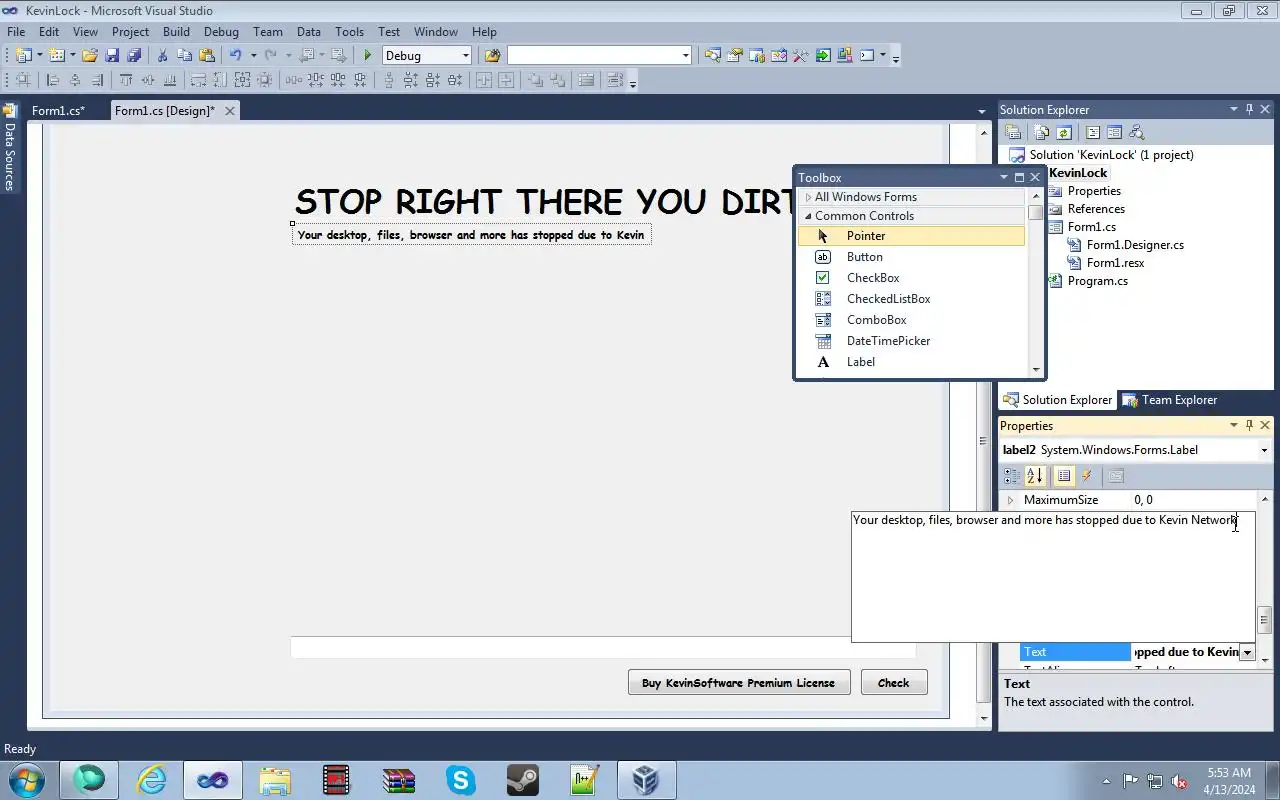Open Internet Explorer from the taskbar
The width and height of the screenshot is (1280, 800).
[x=151, y=780]
